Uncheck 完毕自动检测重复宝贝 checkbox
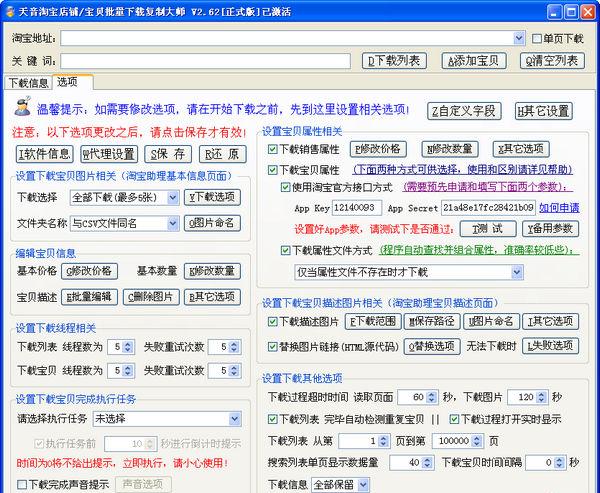 coord(272,419)
